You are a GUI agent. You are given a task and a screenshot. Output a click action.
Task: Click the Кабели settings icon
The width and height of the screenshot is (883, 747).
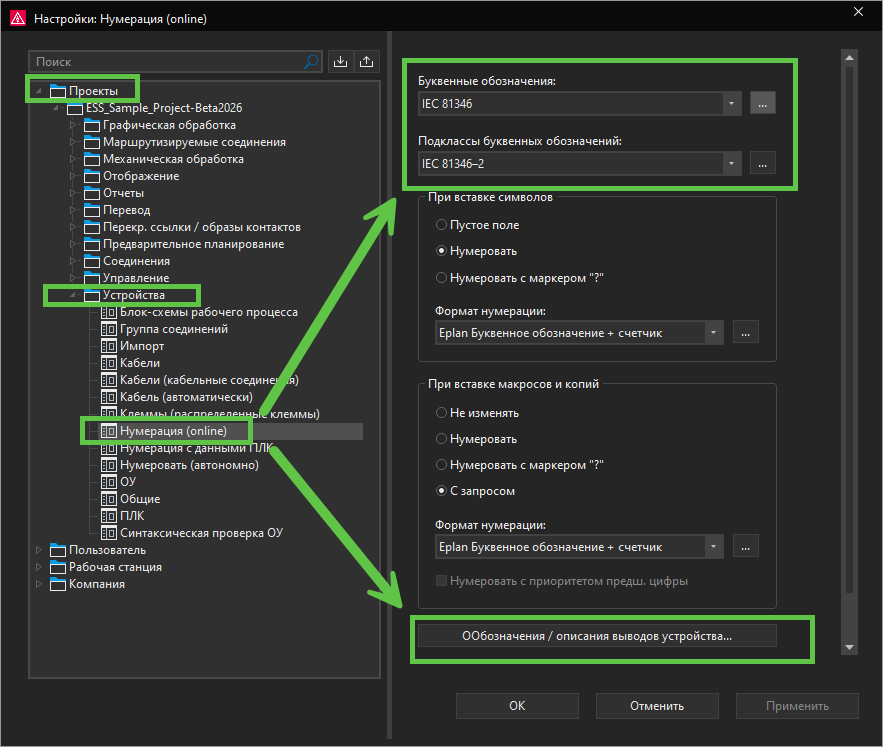(109, 363)
